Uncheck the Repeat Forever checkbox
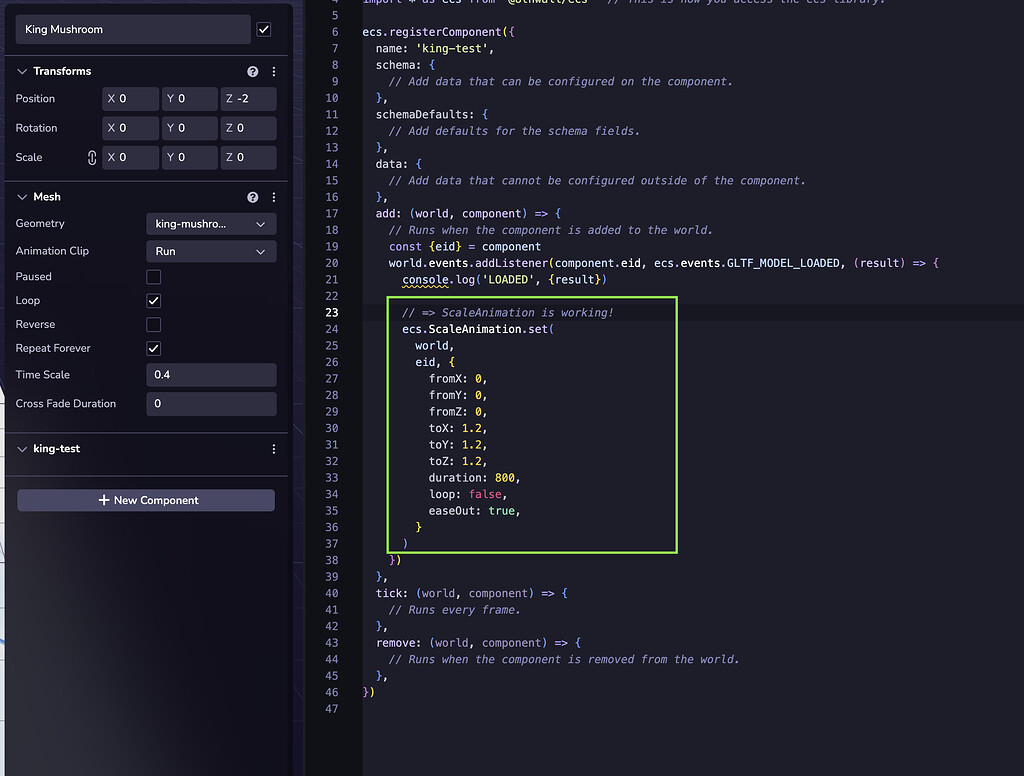This screenshot has height=776, width=1024. [153, 349]
